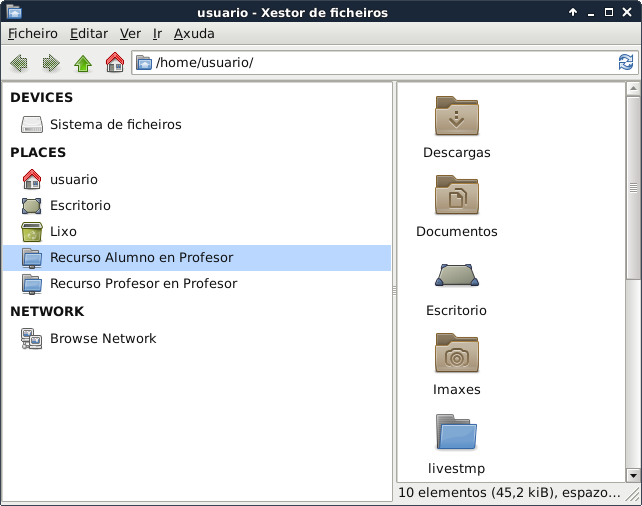Click the back arrow navigation button

tap(19, 63)
